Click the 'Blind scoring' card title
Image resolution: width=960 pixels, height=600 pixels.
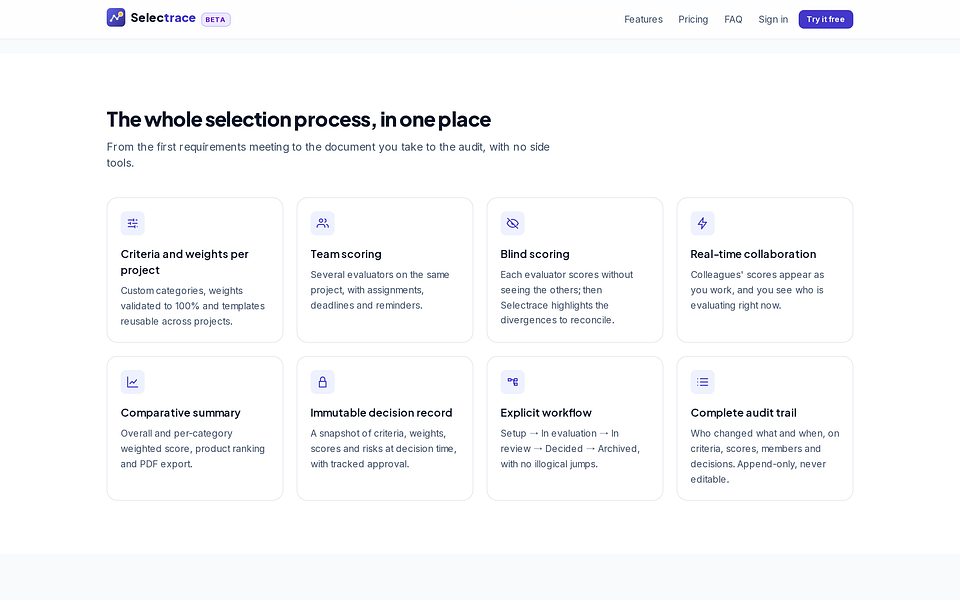pyautogui.click(x=534, y=254)
